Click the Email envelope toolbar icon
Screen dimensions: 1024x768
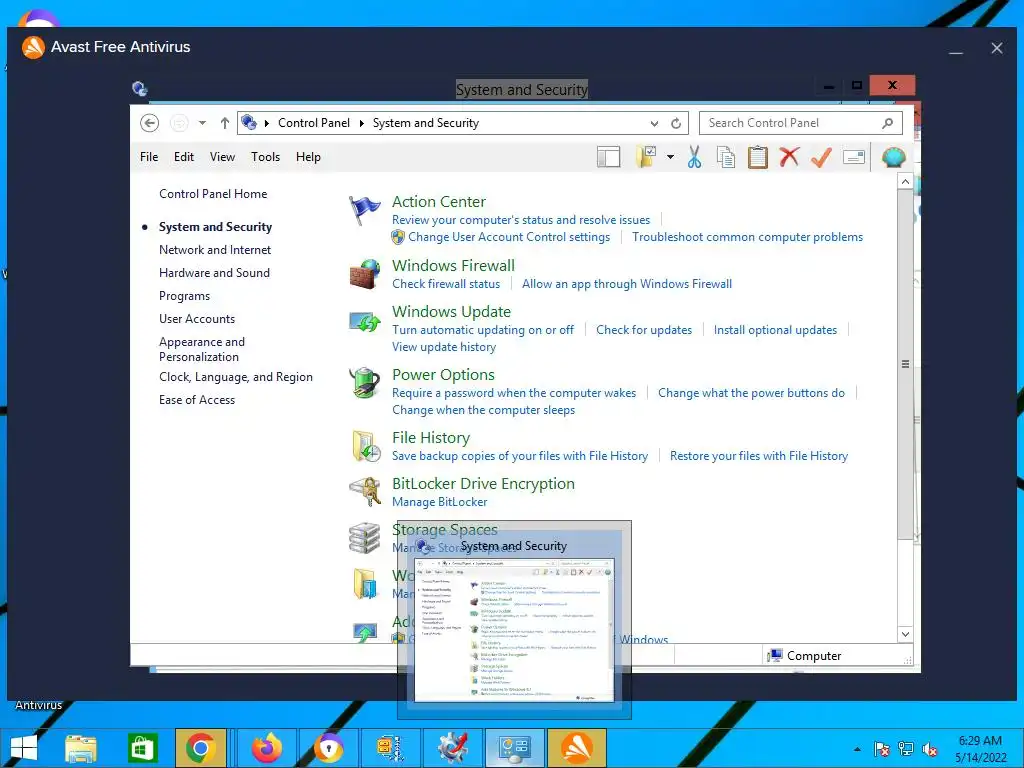pyautogui.click(x=854, y=157)
